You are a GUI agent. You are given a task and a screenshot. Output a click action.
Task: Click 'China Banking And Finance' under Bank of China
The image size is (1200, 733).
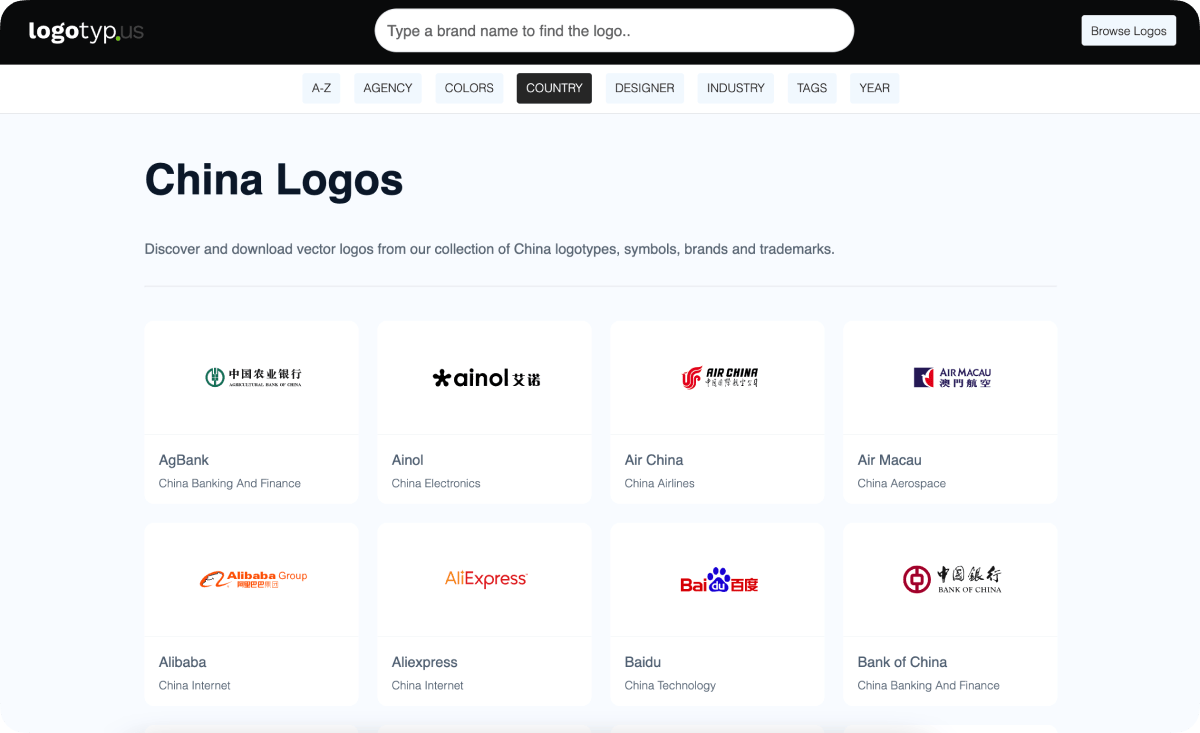click(x=929, y=685)
